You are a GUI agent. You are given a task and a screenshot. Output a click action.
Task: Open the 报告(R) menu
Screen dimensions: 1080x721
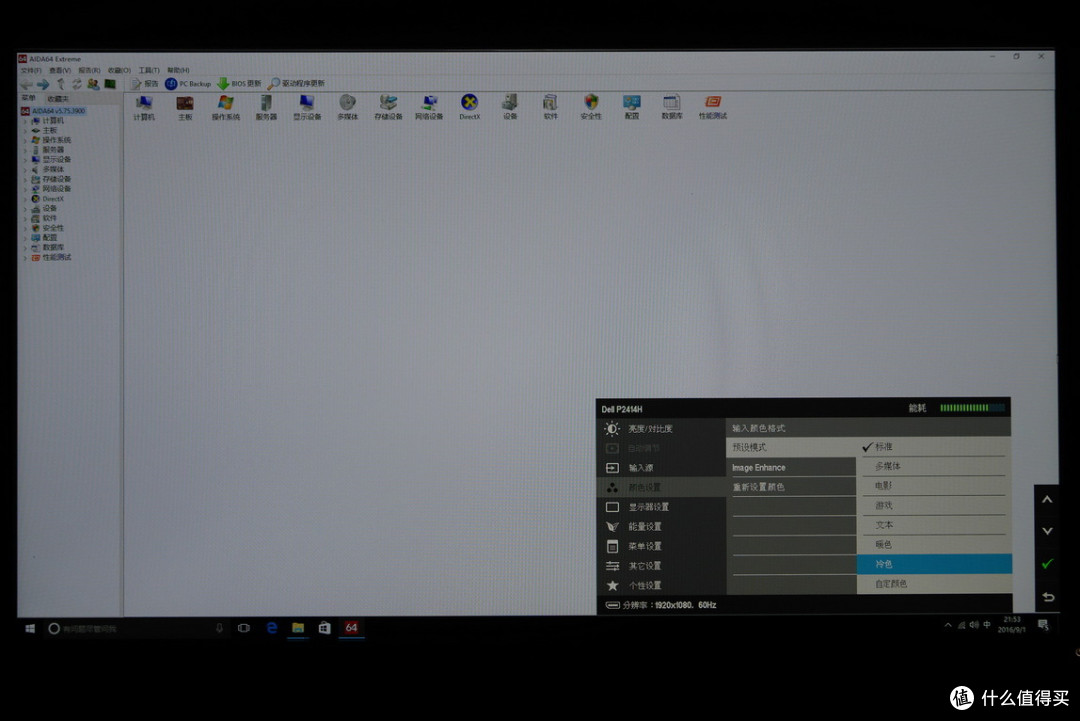tap(89, 70)
